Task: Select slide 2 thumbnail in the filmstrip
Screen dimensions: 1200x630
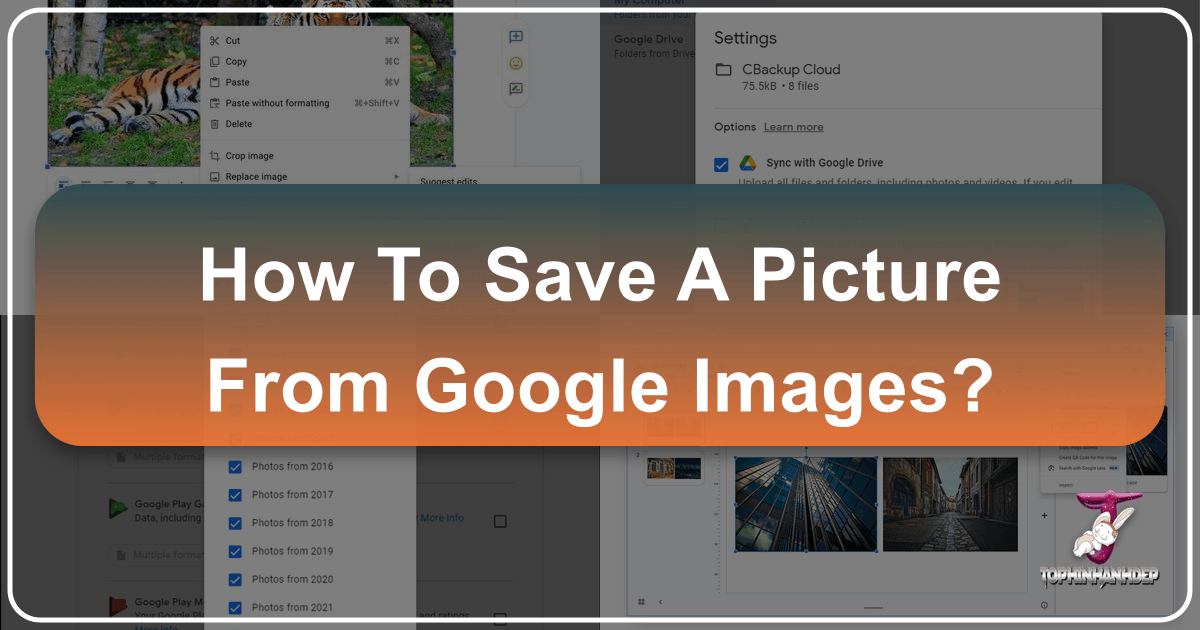Action: tap(672, 467)
